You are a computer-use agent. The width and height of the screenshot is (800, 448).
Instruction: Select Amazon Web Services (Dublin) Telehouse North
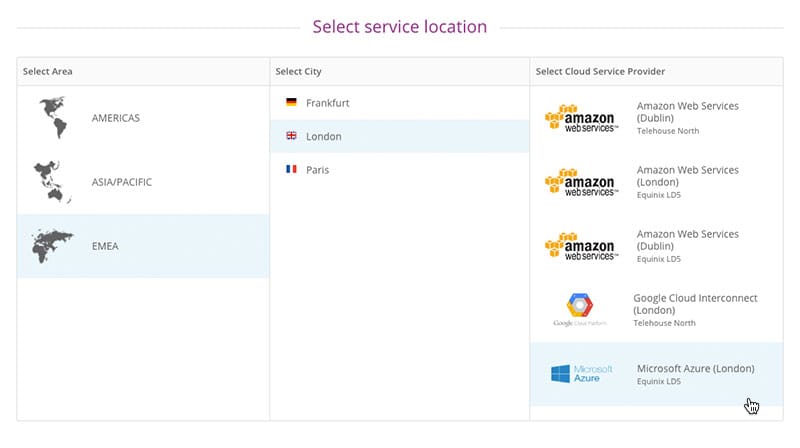point(657,118)
